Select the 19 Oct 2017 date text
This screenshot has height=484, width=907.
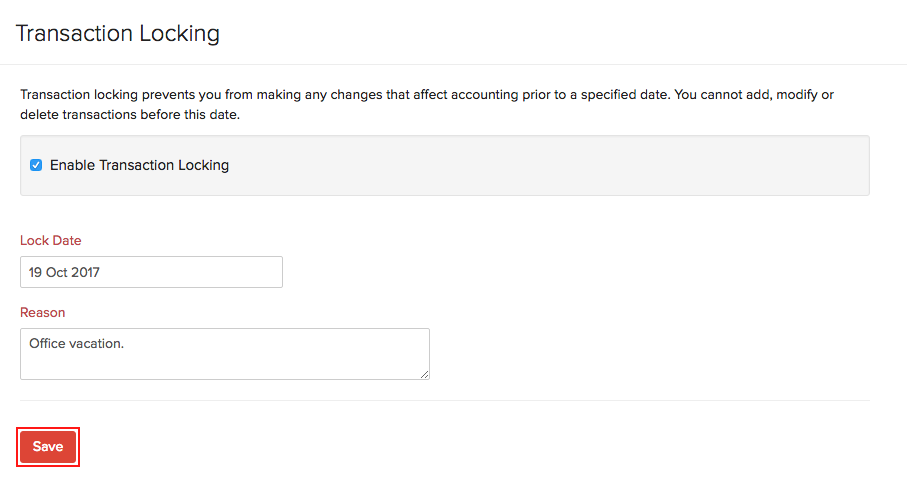(64, 272)
